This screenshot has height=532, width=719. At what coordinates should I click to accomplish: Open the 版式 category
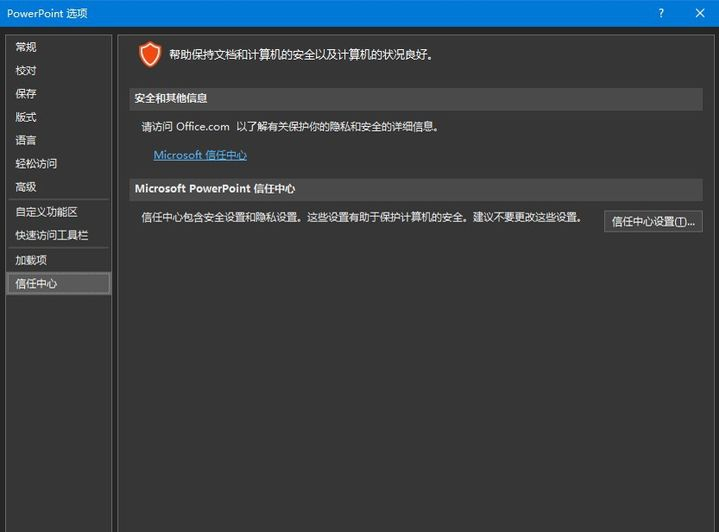[x=59, y=117]
